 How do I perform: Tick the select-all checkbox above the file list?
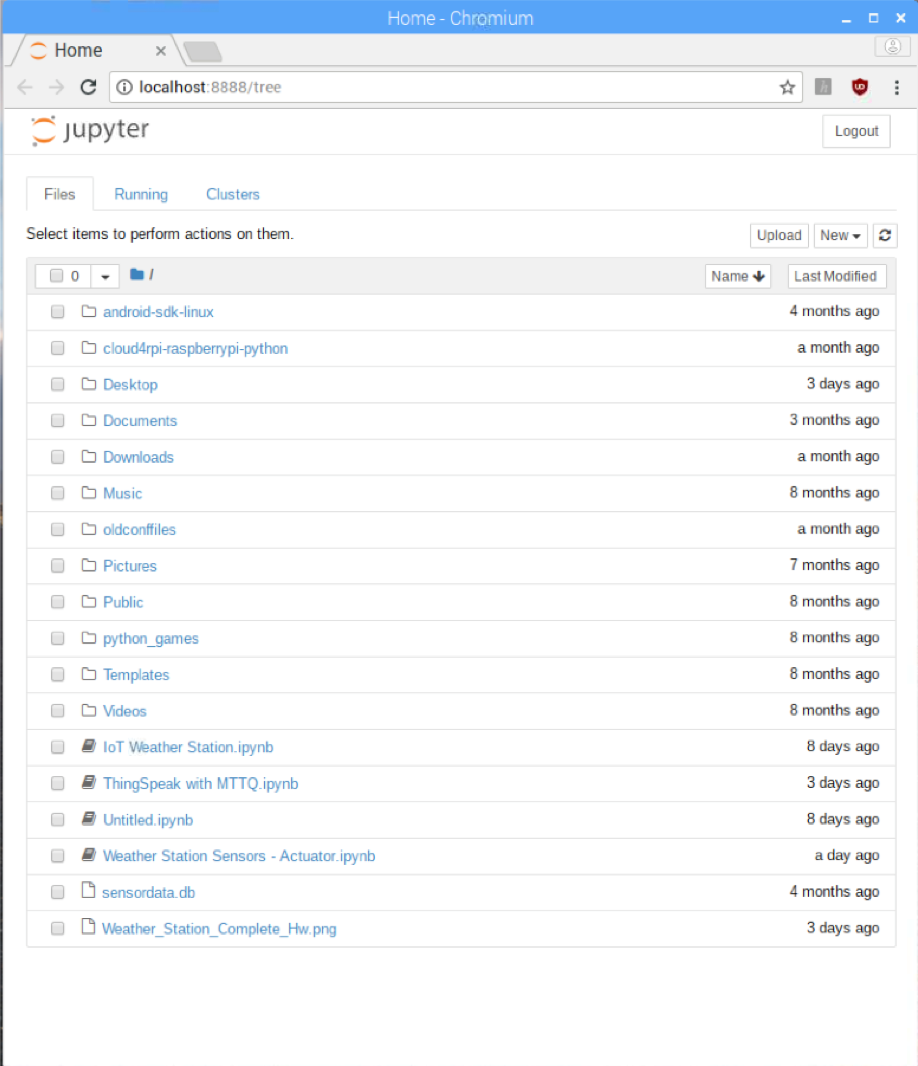pos(57,275)
